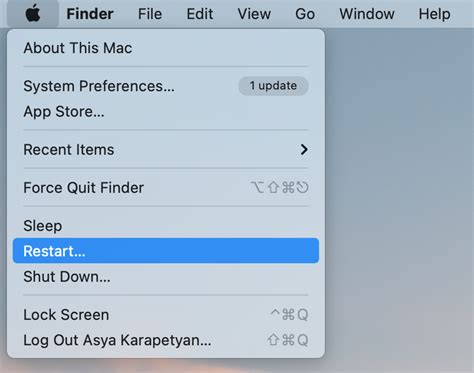
Task: Select Lock Screen
Action: (166, 315)
